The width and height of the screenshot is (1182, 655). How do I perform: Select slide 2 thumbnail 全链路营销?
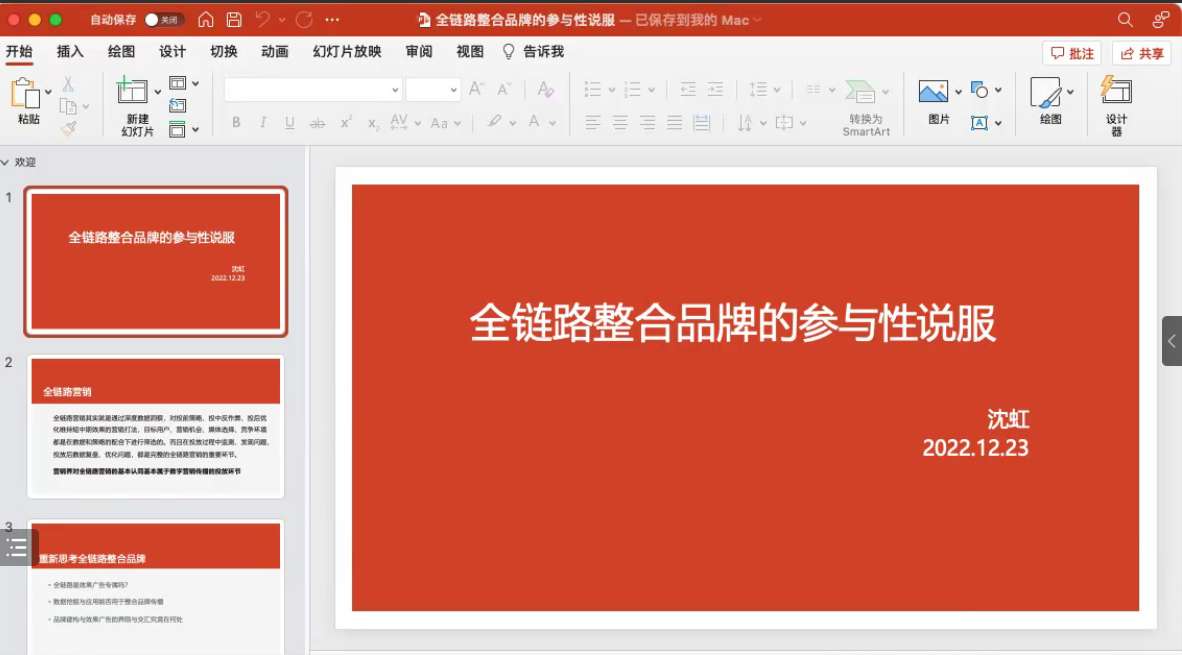click(156, 427)
